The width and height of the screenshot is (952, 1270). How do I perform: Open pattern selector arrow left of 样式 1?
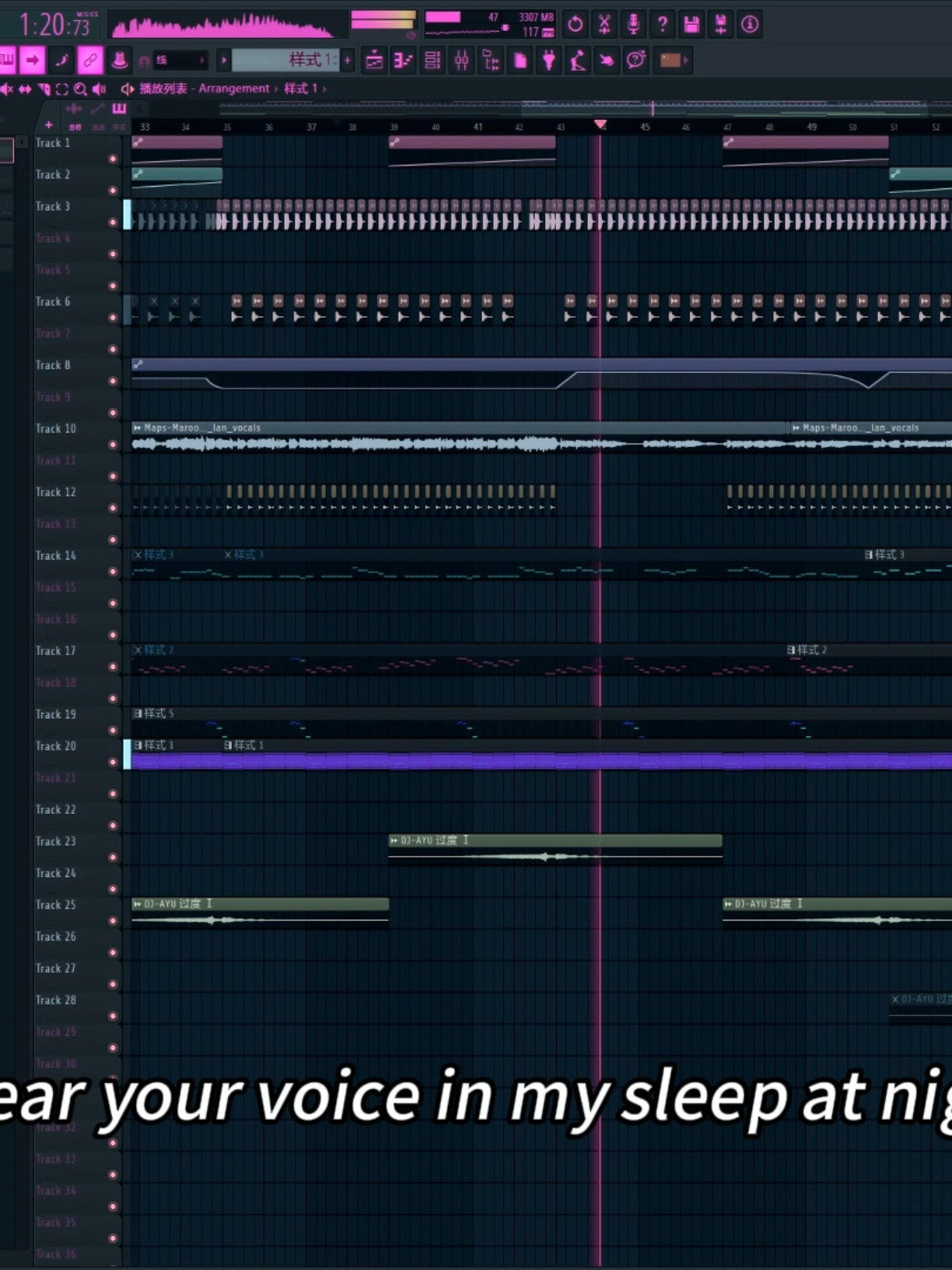tap(223, 60)
